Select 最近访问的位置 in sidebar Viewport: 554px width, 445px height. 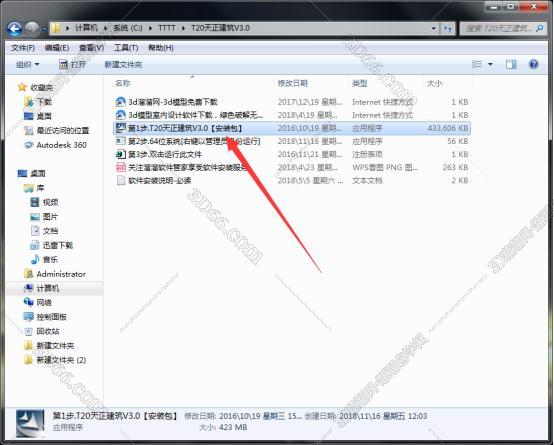pyautogui.click(x=63, y=130)
